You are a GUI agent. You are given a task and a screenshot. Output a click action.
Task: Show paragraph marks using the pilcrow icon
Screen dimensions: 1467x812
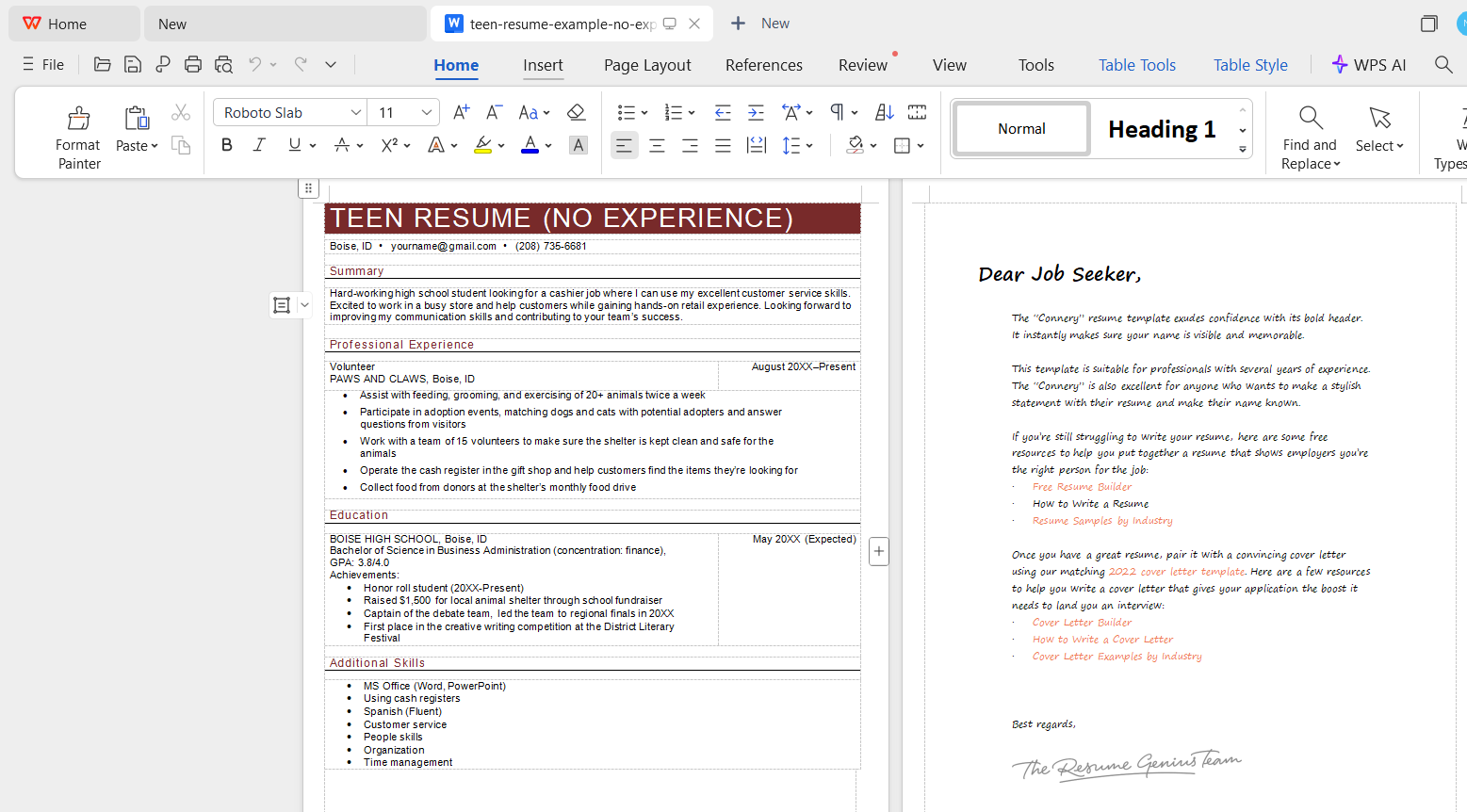(x=838, y=111)
